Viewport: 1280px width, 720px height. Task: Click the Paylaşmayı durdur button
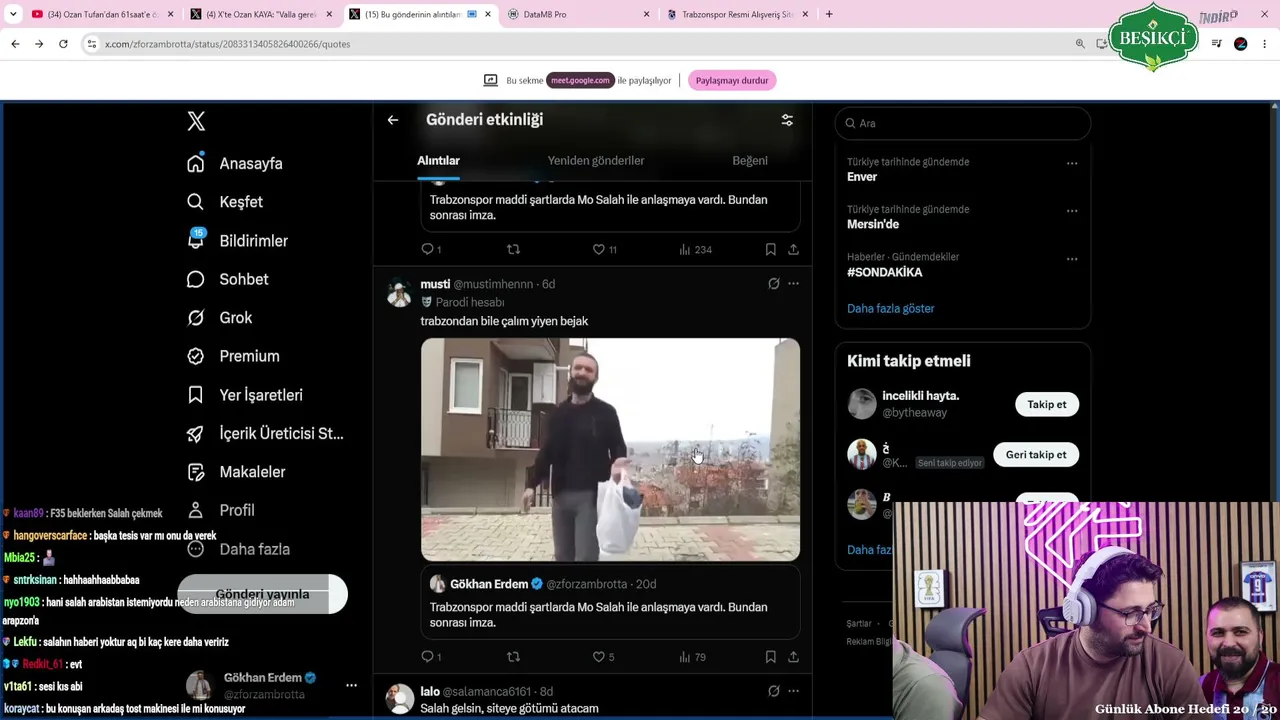point(732,80)
